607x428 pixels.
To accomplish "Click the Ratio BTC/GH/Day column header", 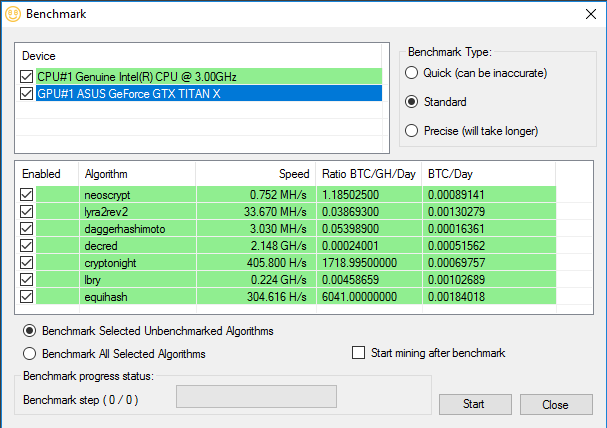I will click(369, 174).
